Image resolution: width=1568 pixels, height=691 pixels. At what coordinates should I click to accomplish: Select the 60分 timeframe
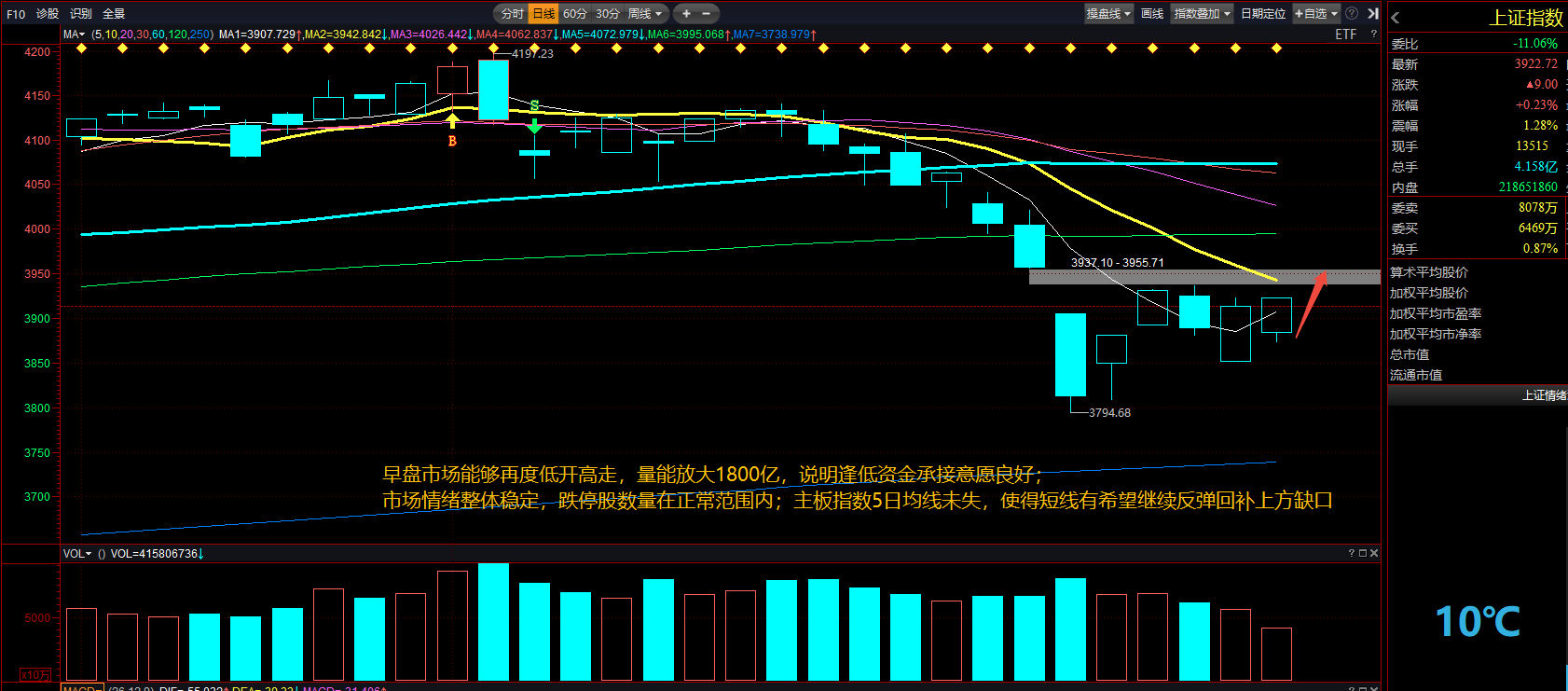(x=574, y=13)
